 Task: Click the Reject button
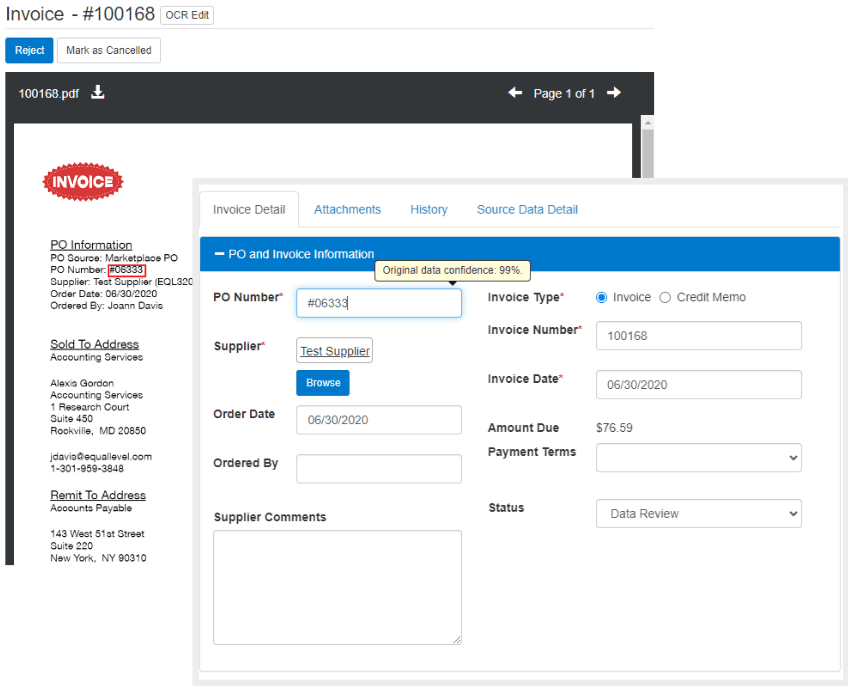click(x=29, y=50)
